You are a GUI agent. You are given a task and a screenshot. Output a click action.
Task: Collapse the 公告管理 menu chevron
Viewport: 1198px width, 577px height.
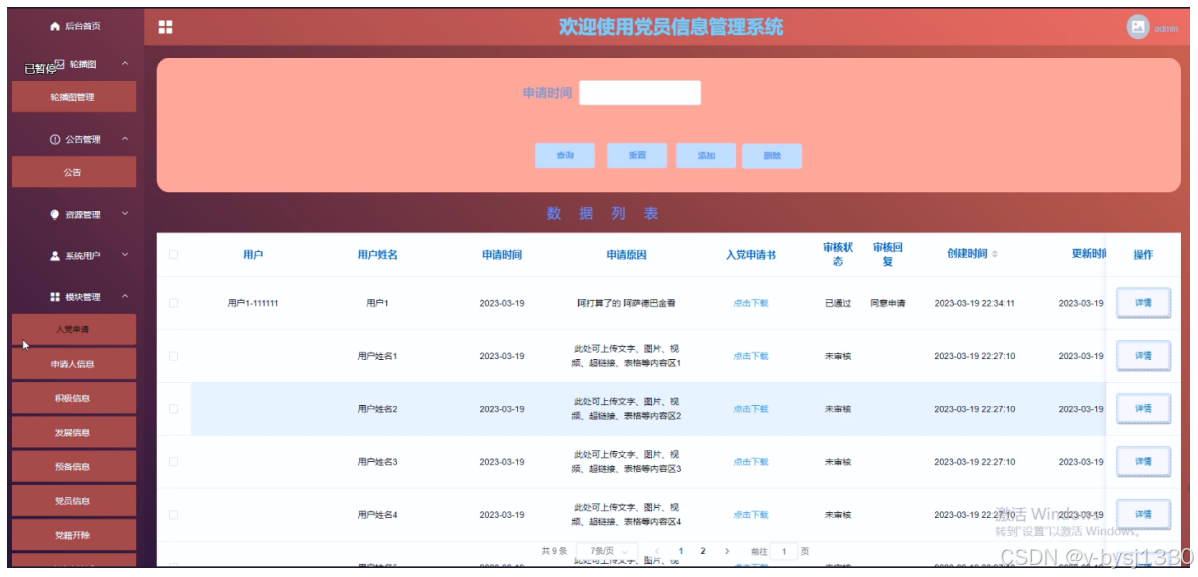(125, 139)
